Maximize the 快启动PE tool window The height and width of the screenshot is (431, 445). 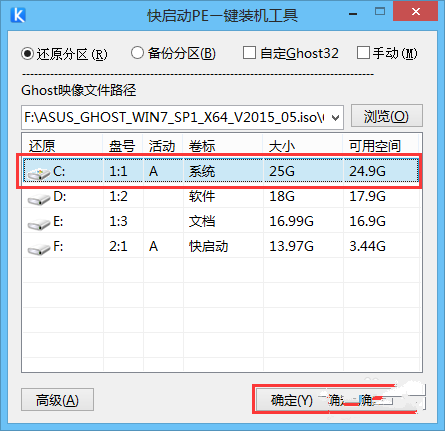point(380,12)
